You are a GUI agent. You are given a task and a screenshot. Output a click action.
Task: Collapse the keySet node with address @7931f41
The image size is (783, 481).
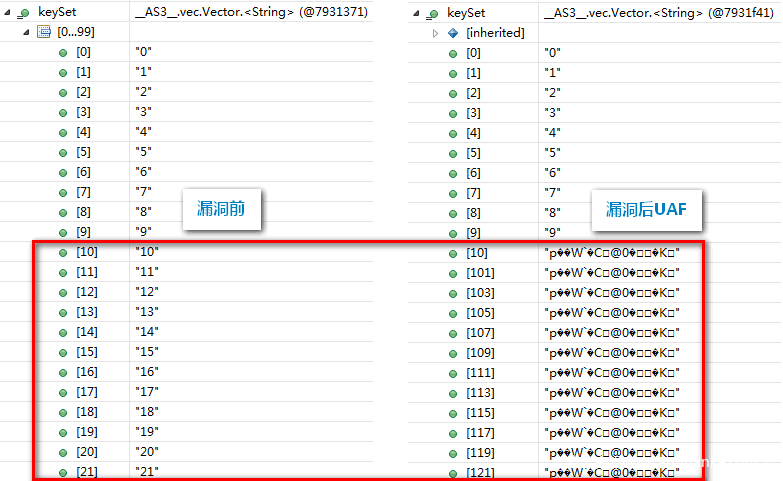[x=416, y=13]
